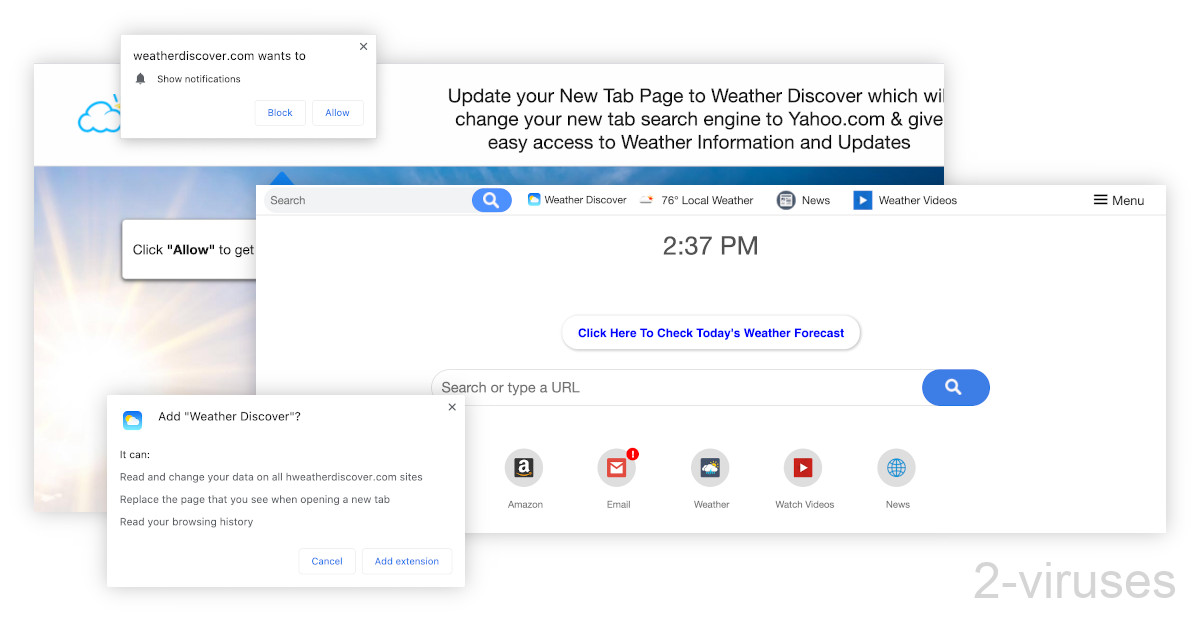The height and width of the screenshot is (621, 1200).
Task: Open the News toolbar item
Action: [804, 200]
